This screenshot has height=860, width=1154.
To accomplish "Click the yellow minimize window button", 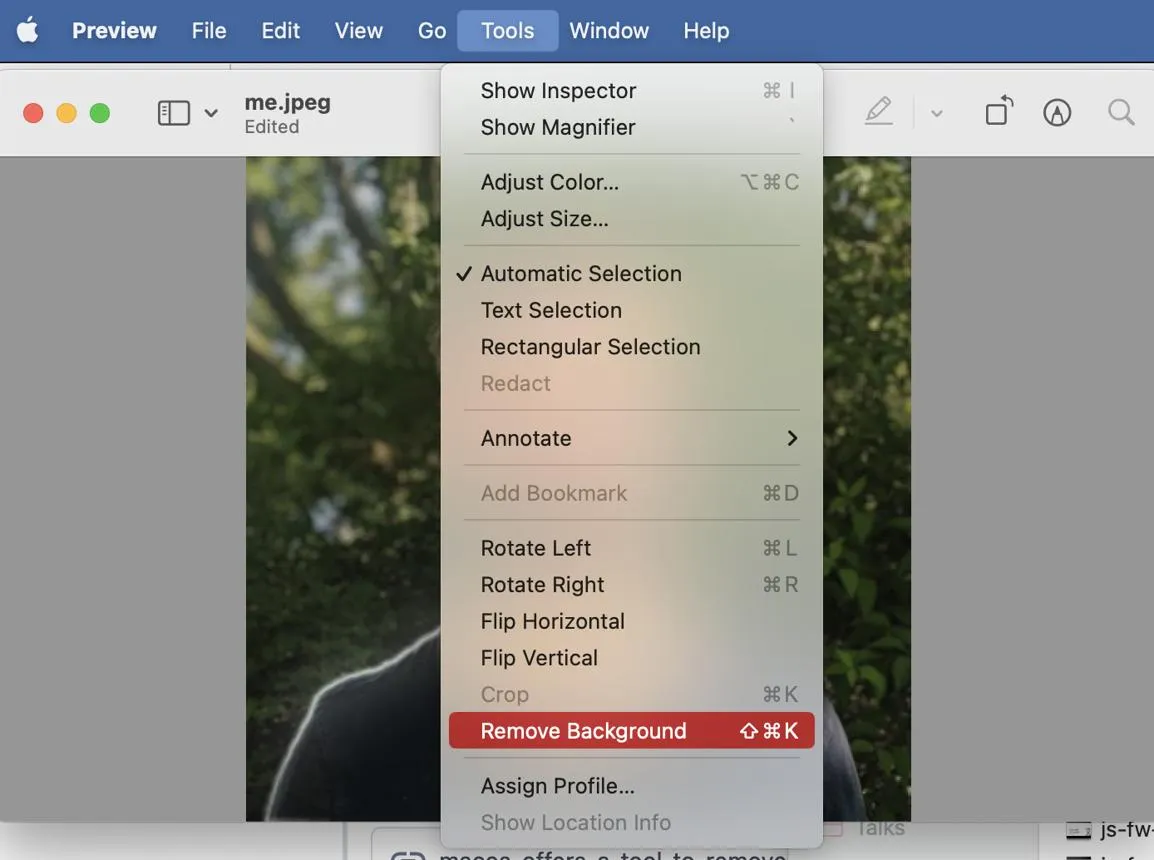I will click(x=66, y=113).
